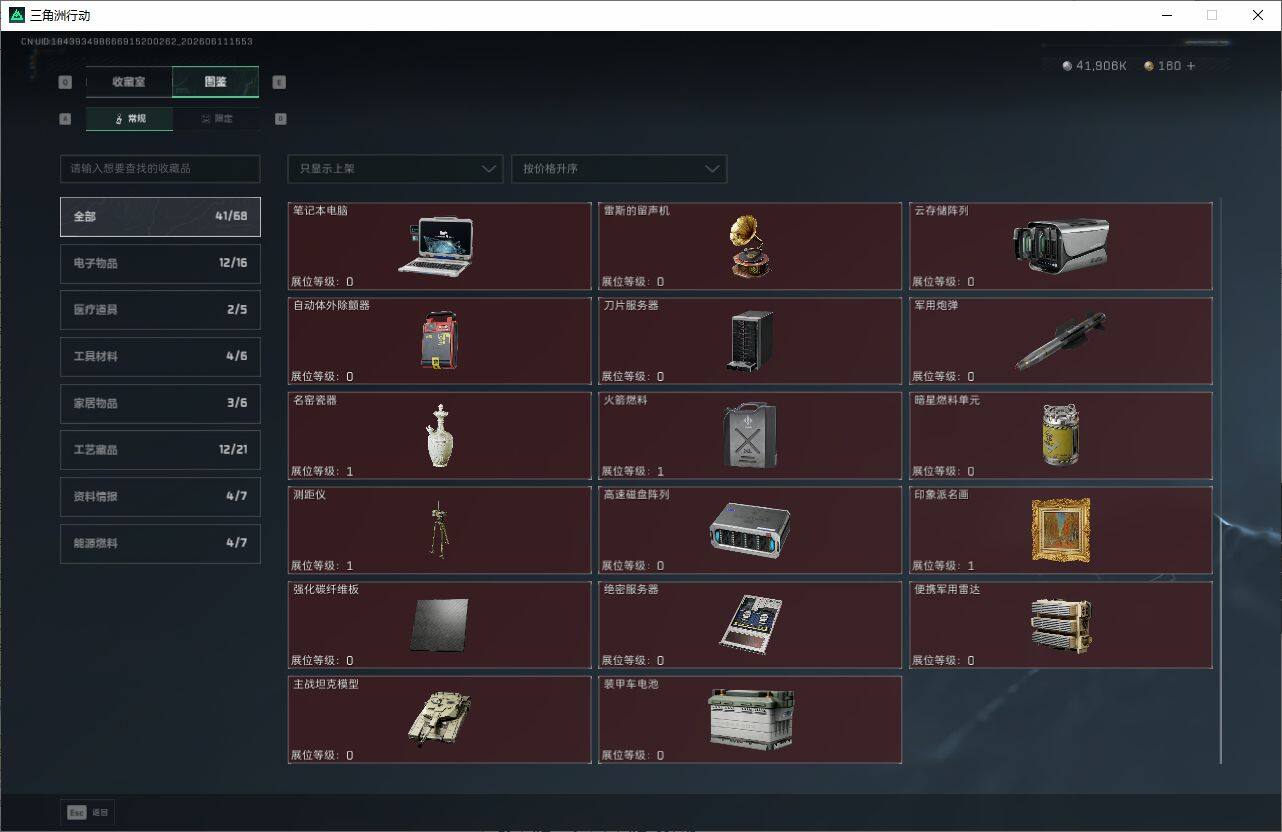The width and height of the screenshot is (1282, 832).
Task: Click the plus icon to add gold currency
Action: click(x=1190, y=66)
